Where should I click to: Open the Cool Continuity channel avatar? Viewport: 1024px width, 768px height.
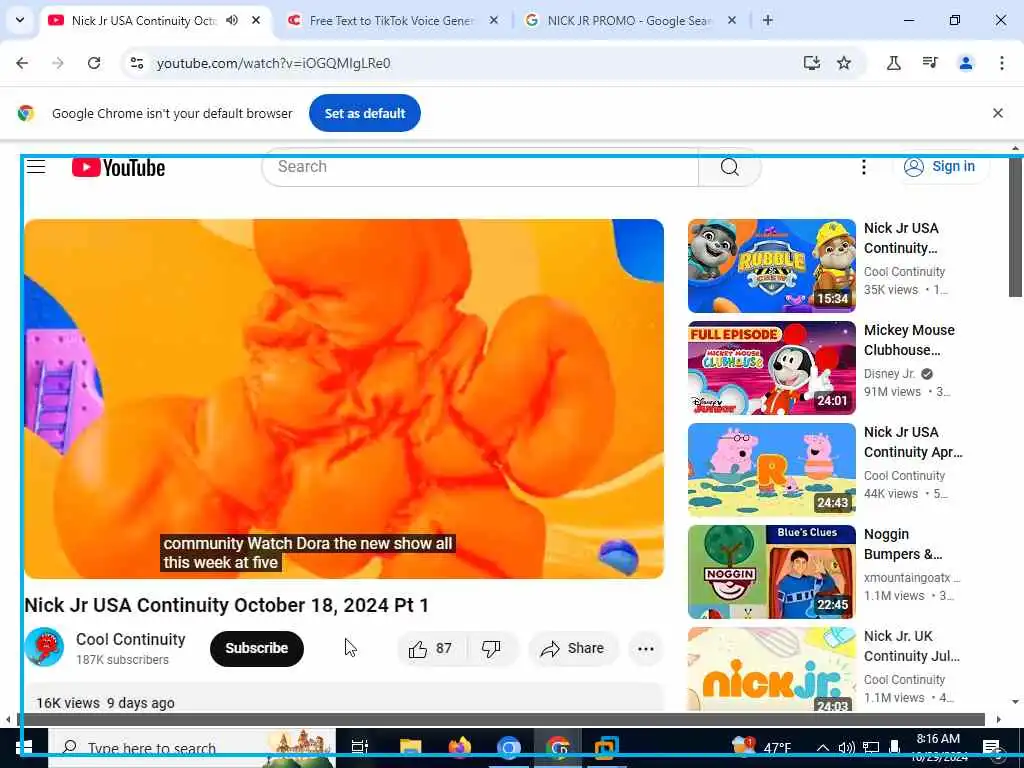44,647
